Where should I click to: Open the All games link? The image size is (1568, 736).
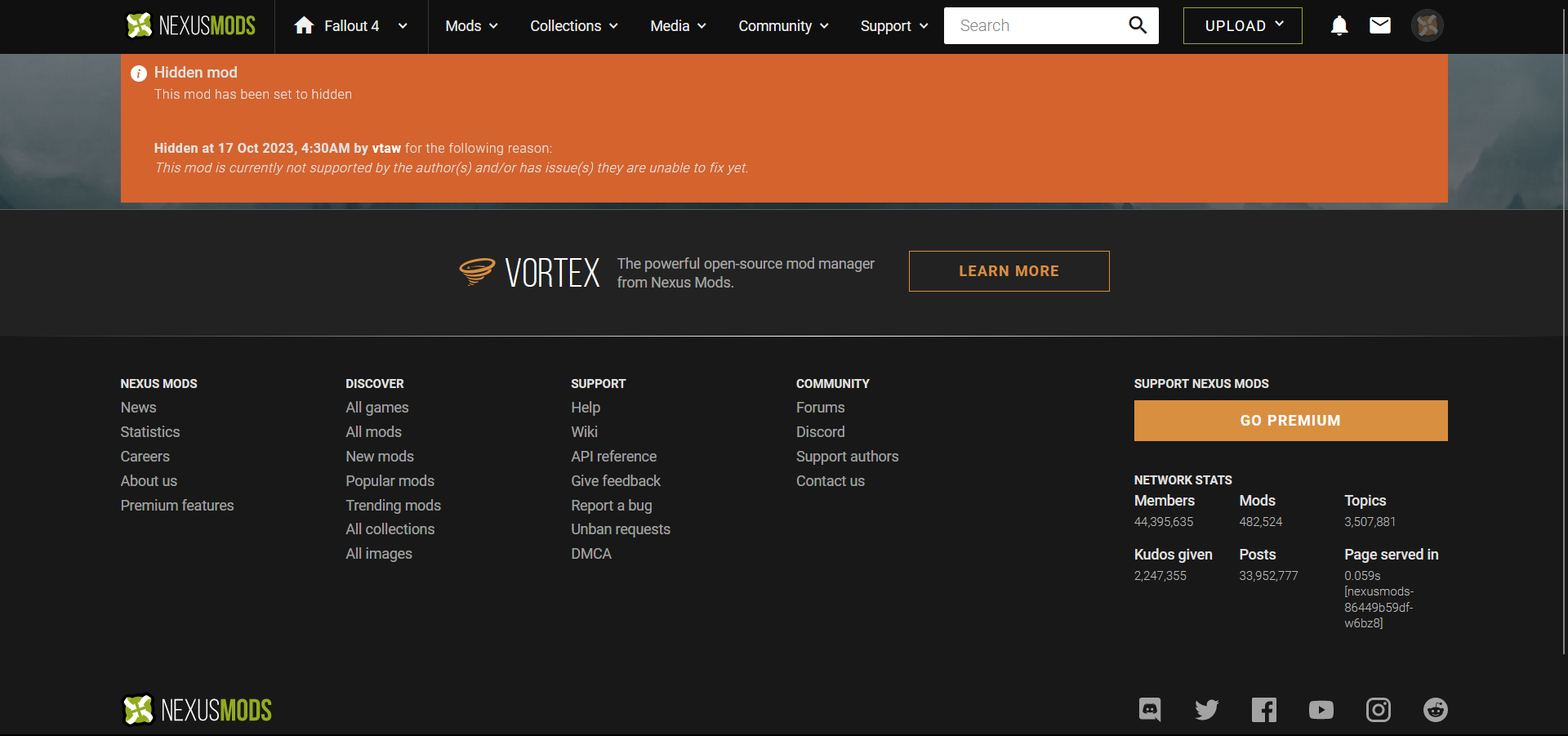pos(377,408)
